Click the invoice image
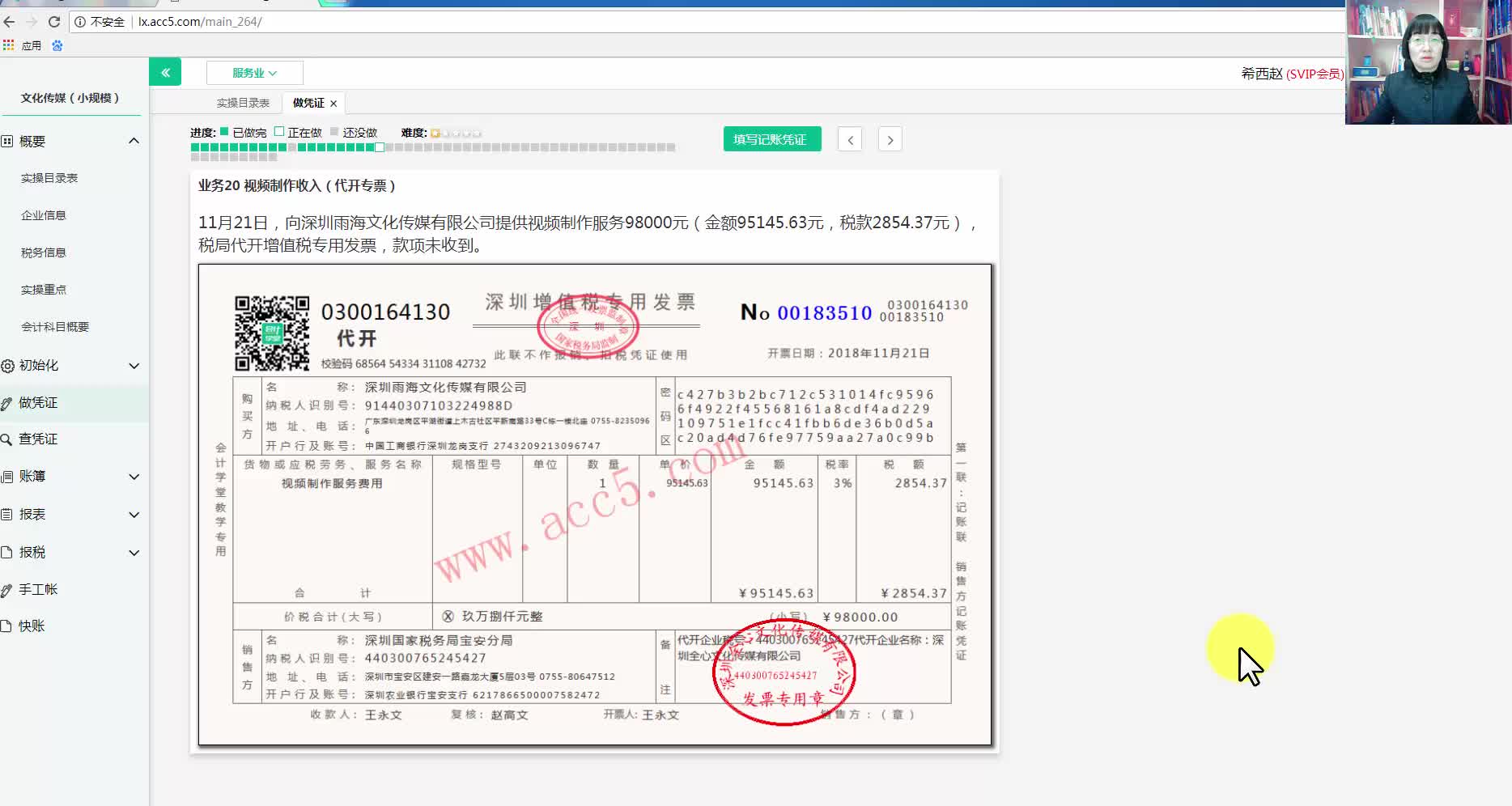Screen dimensions: 1512x806 (595, 504)
